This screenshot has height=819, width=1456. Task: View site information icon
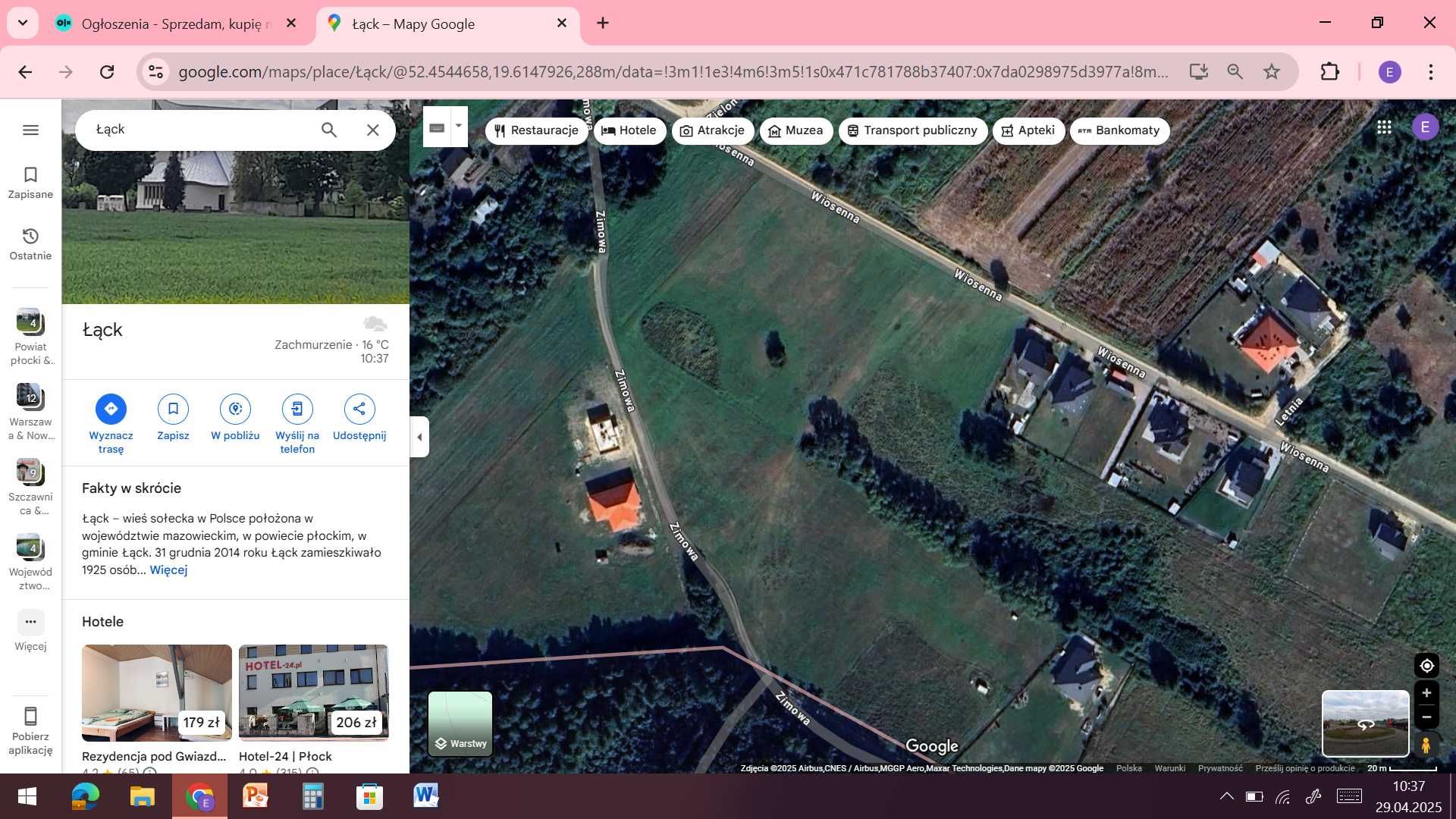(x=155, y=72)
